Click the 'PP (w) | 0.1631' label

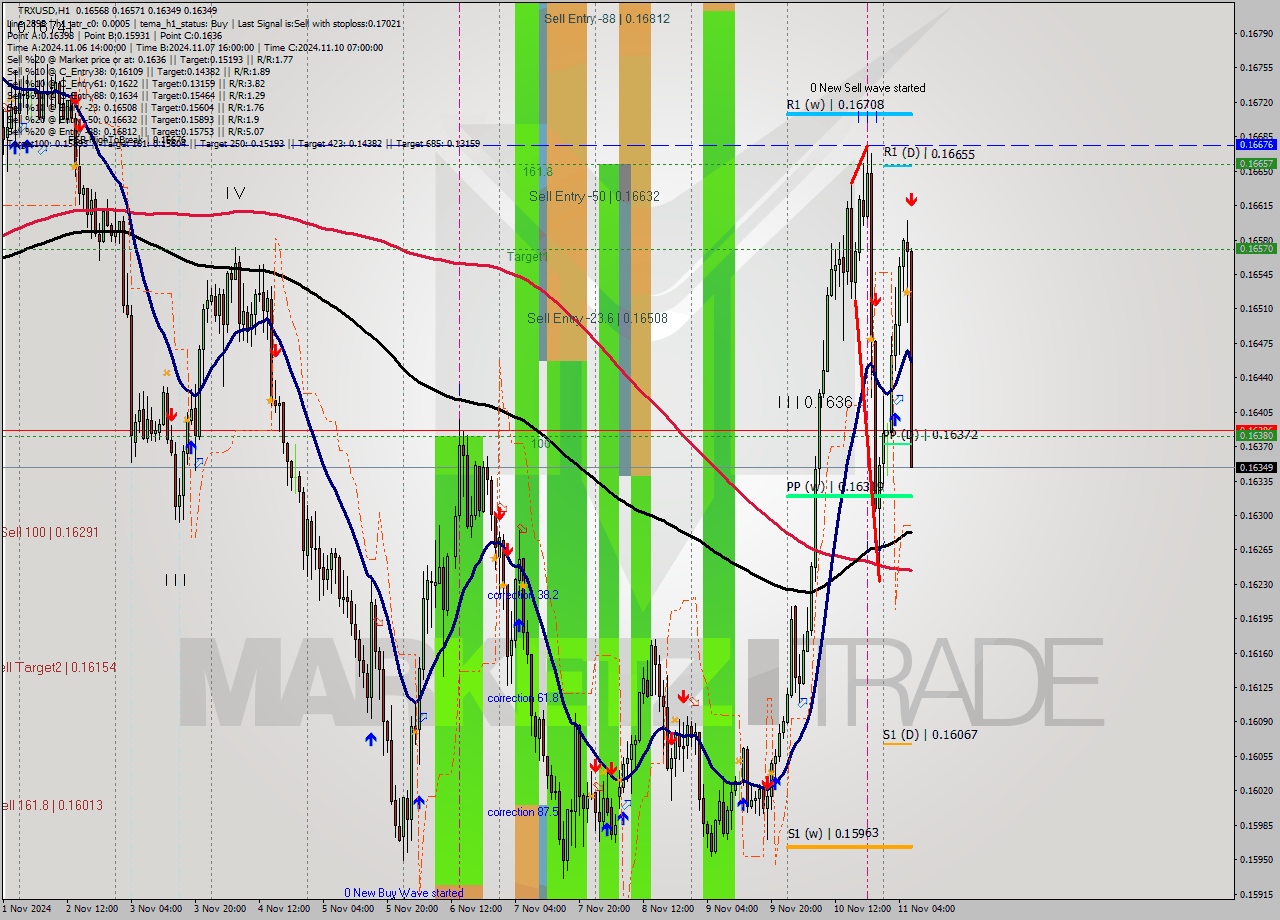tap(834, 487)
